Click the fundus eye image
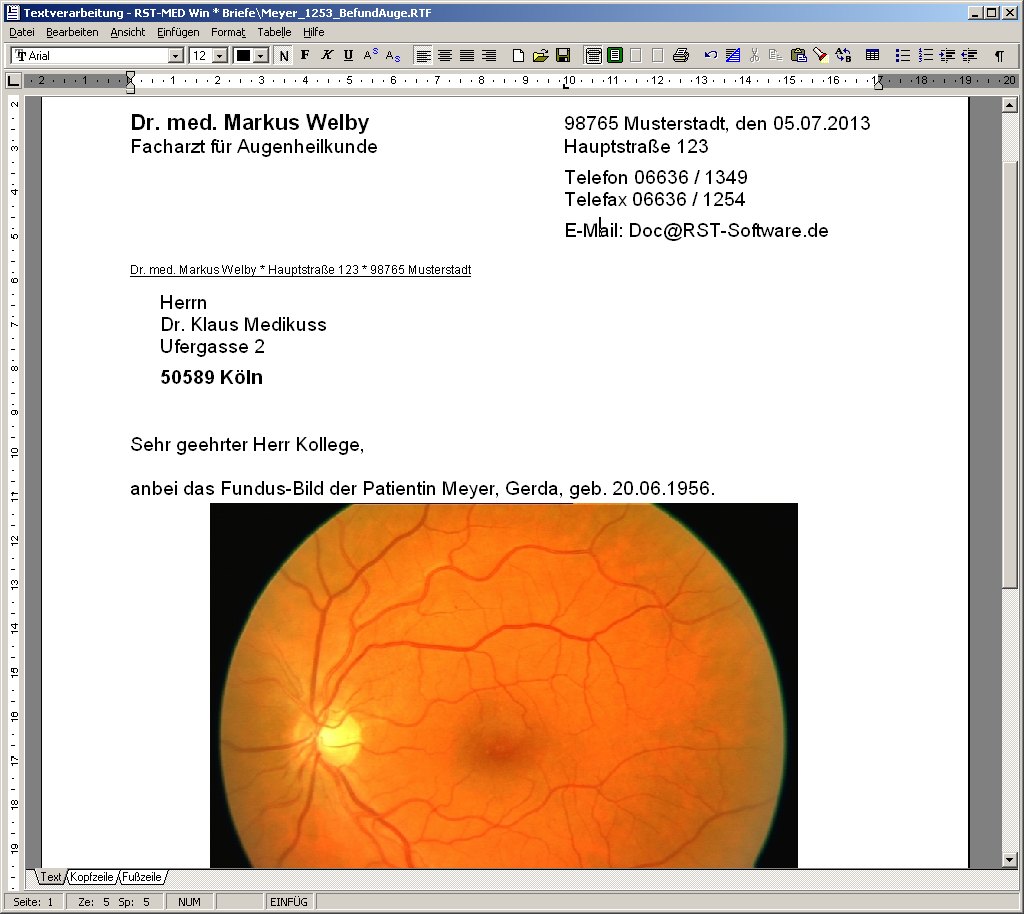This screenshot has width=1024, height=914. point(504,686)
